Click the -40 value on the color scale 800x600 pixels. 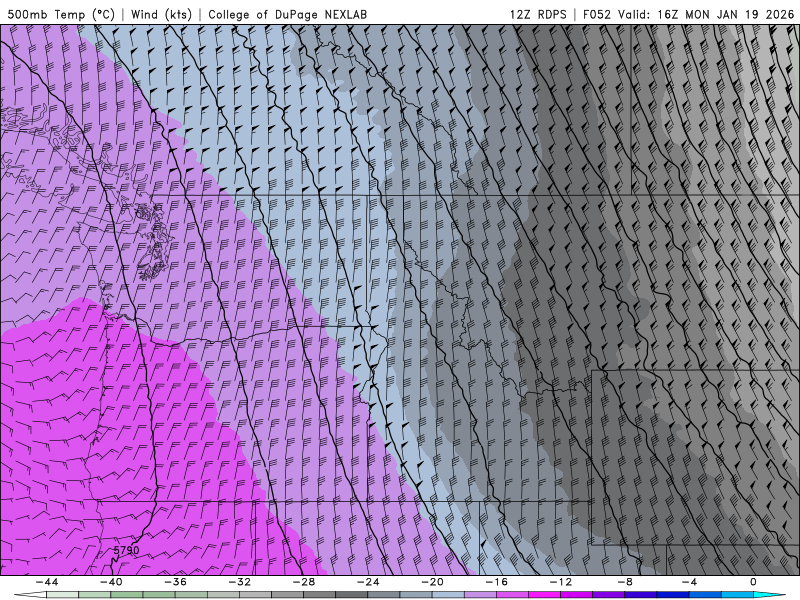pyautogui.click(x=111, y=582)
